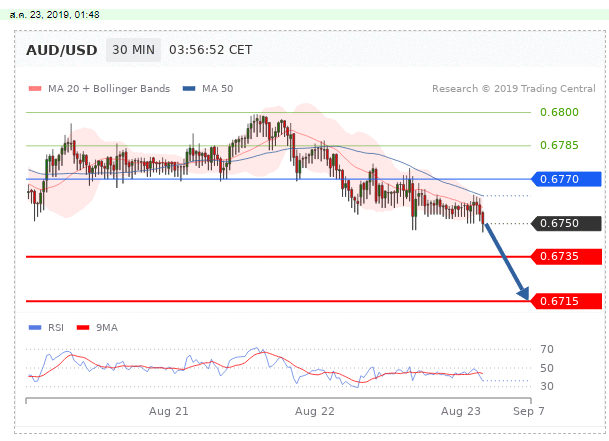Viewport: 609px width, 441px height.
Task: Click the RSI 50 level label
Action: coord(547,368)
